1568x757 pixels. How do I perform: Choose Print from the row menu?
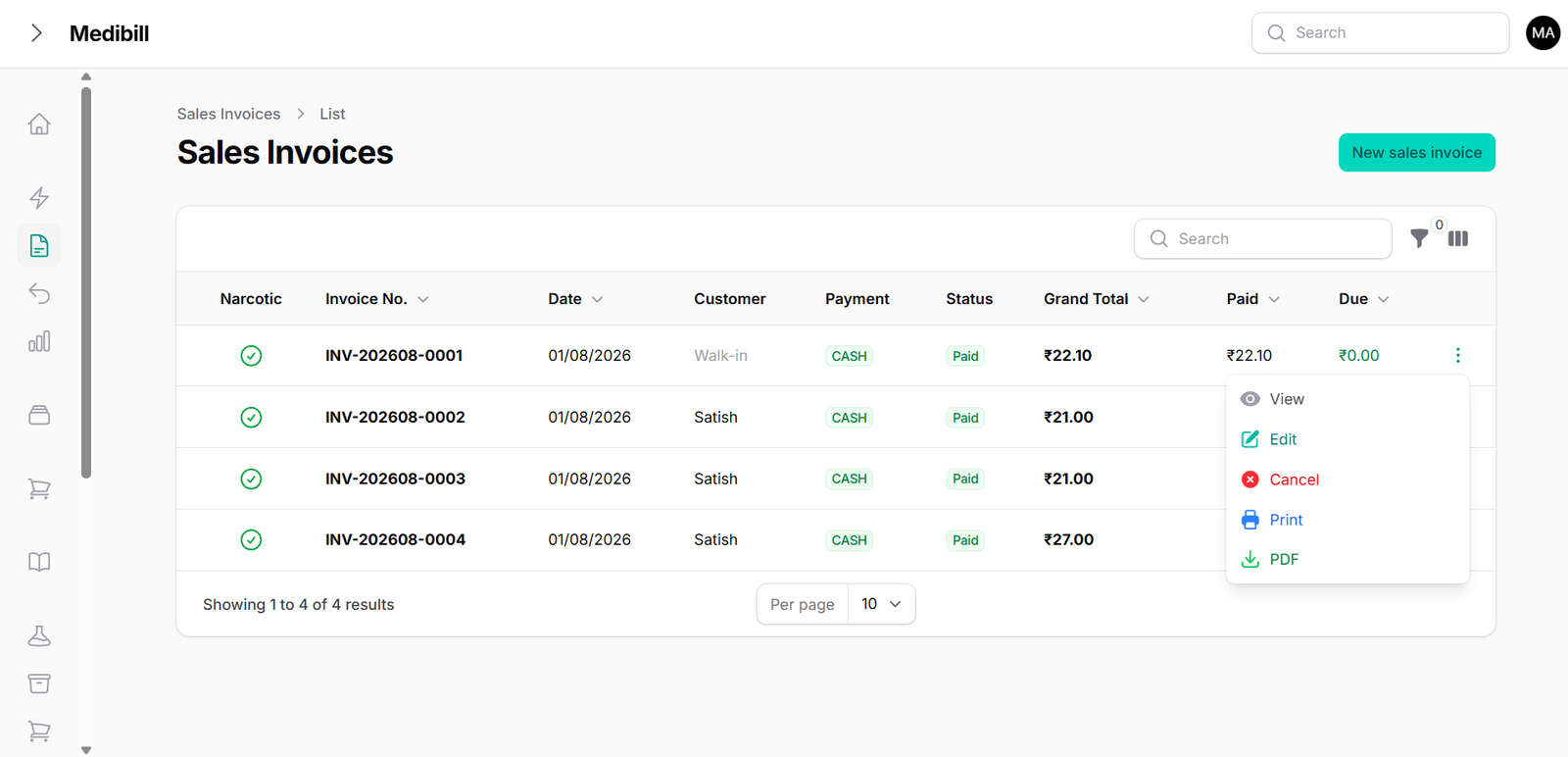pyautogui.click(x=1347, y=520)
